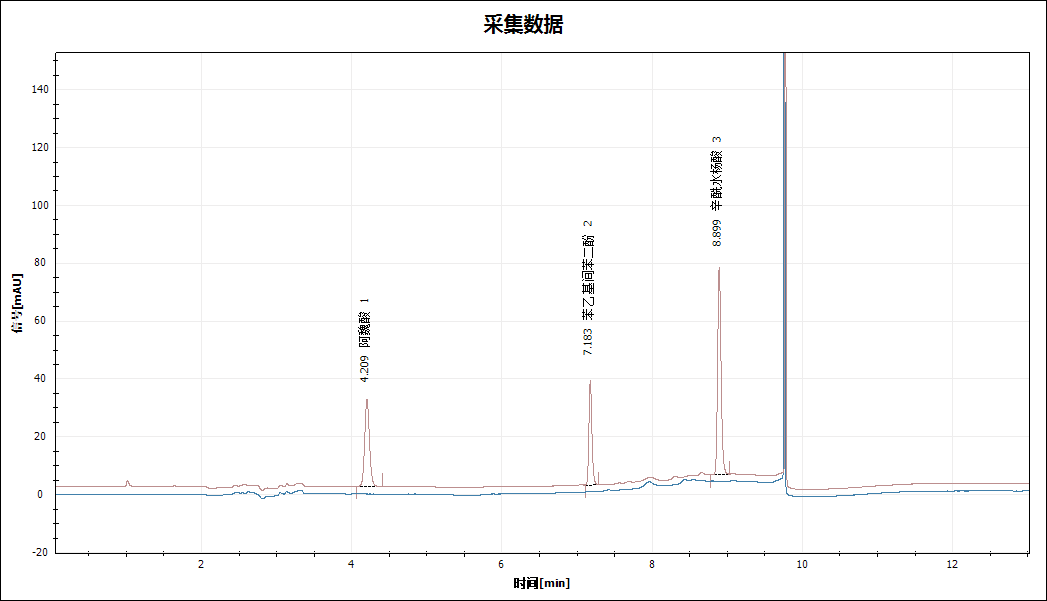Click the Y-axis title 信号[mAU]
This screenshot has height=601, width=1047.
pyautogui.click(x=17, y=303)
